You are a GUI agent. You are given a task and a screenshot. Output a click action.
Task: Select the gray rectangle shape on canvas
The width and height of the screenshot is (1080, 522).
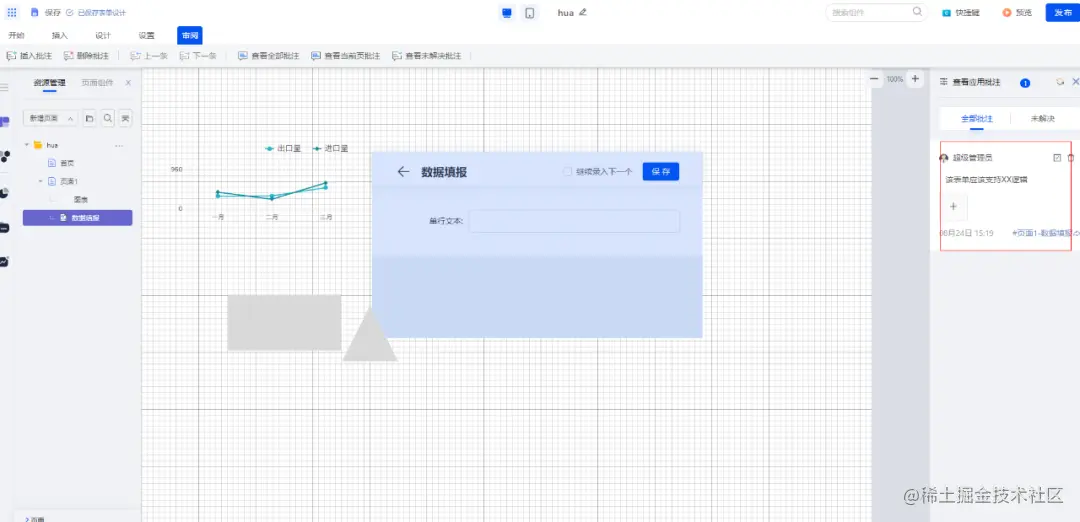pos(284,322)
